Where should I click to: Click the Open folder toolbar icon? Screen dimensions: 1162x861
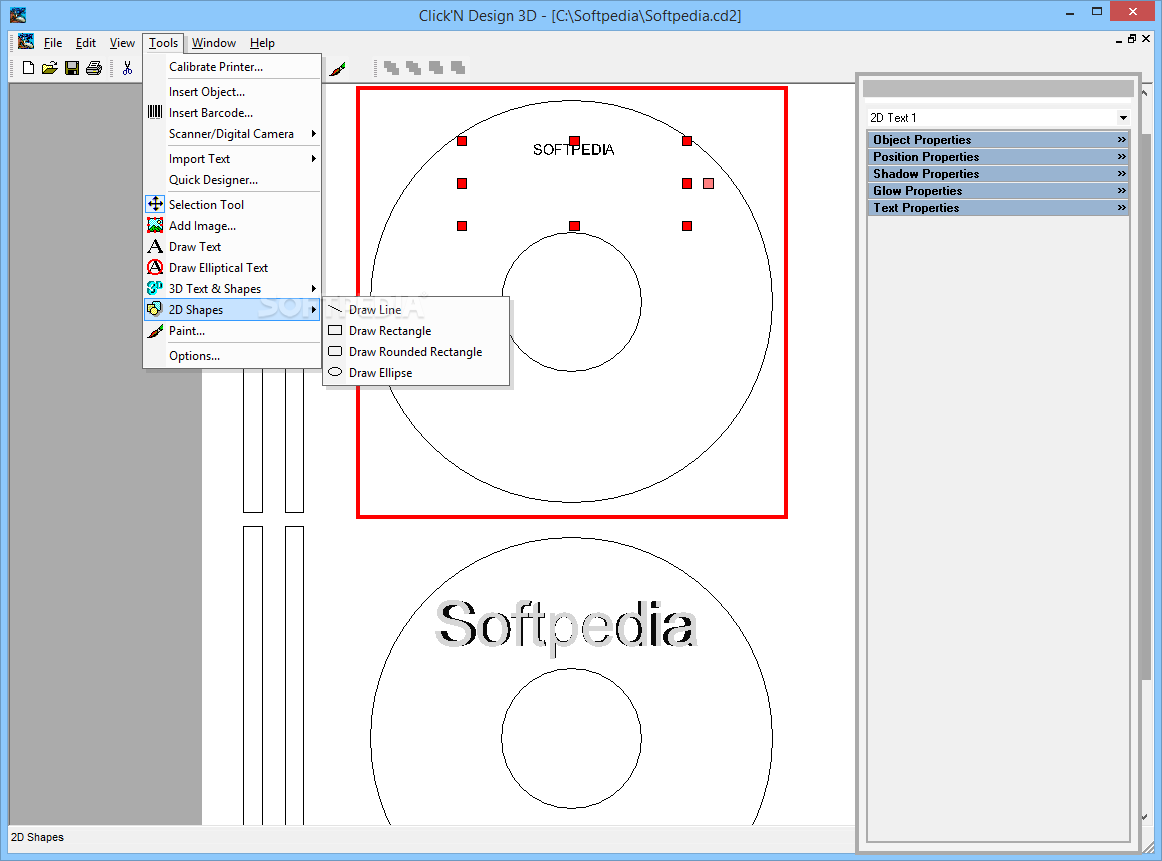pyautogui.click(x=50, y=68)
